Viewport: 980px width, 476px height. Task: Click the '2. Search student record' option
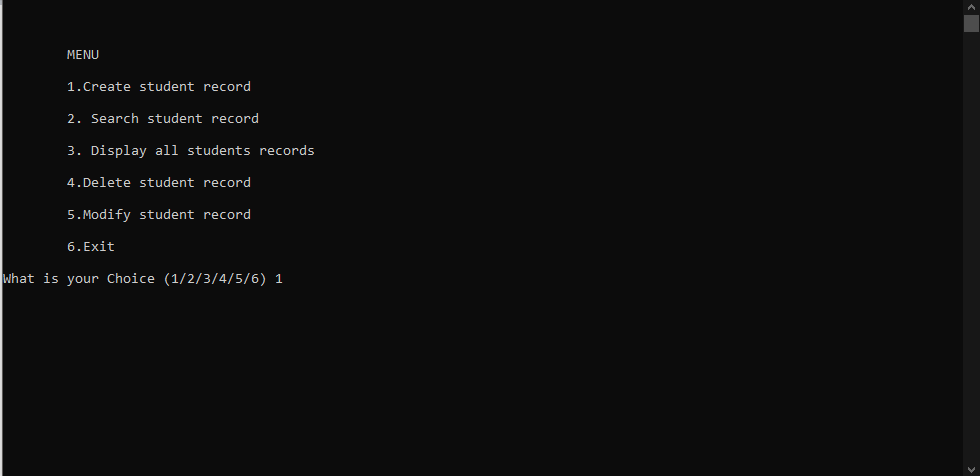tap(162, 119)
